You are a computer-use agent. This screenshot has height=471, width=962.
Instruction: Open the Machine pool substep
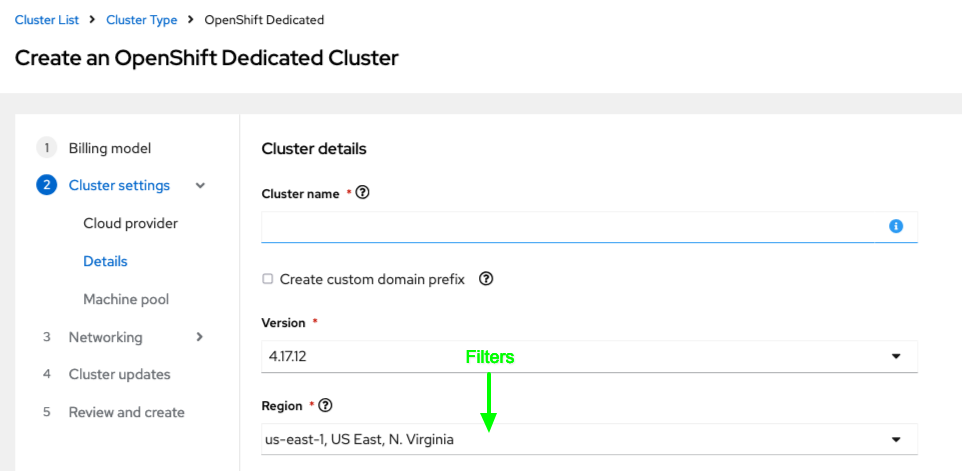[126, 299]
